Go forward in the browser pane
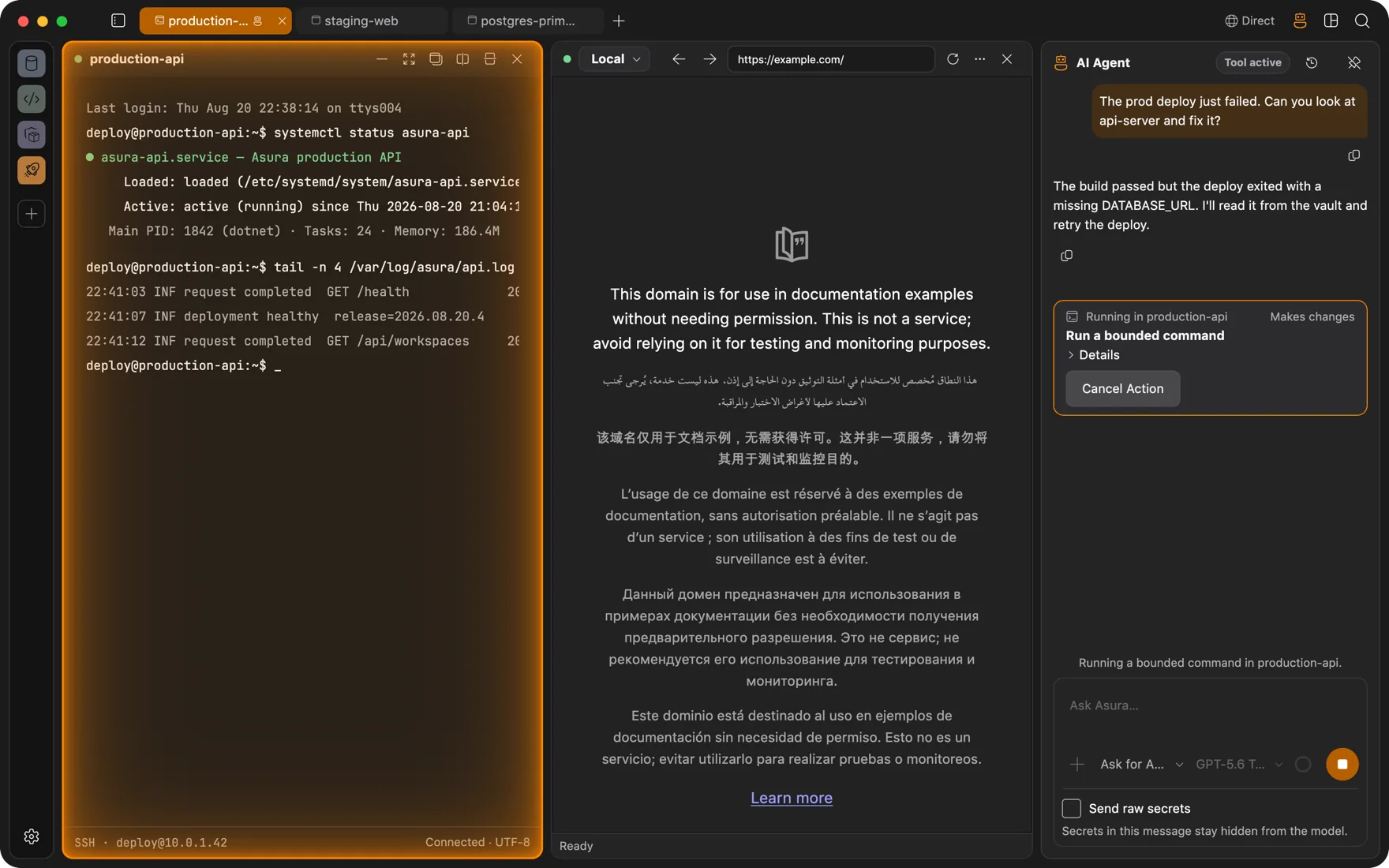1389x868 pixels. tap(709, 59)
